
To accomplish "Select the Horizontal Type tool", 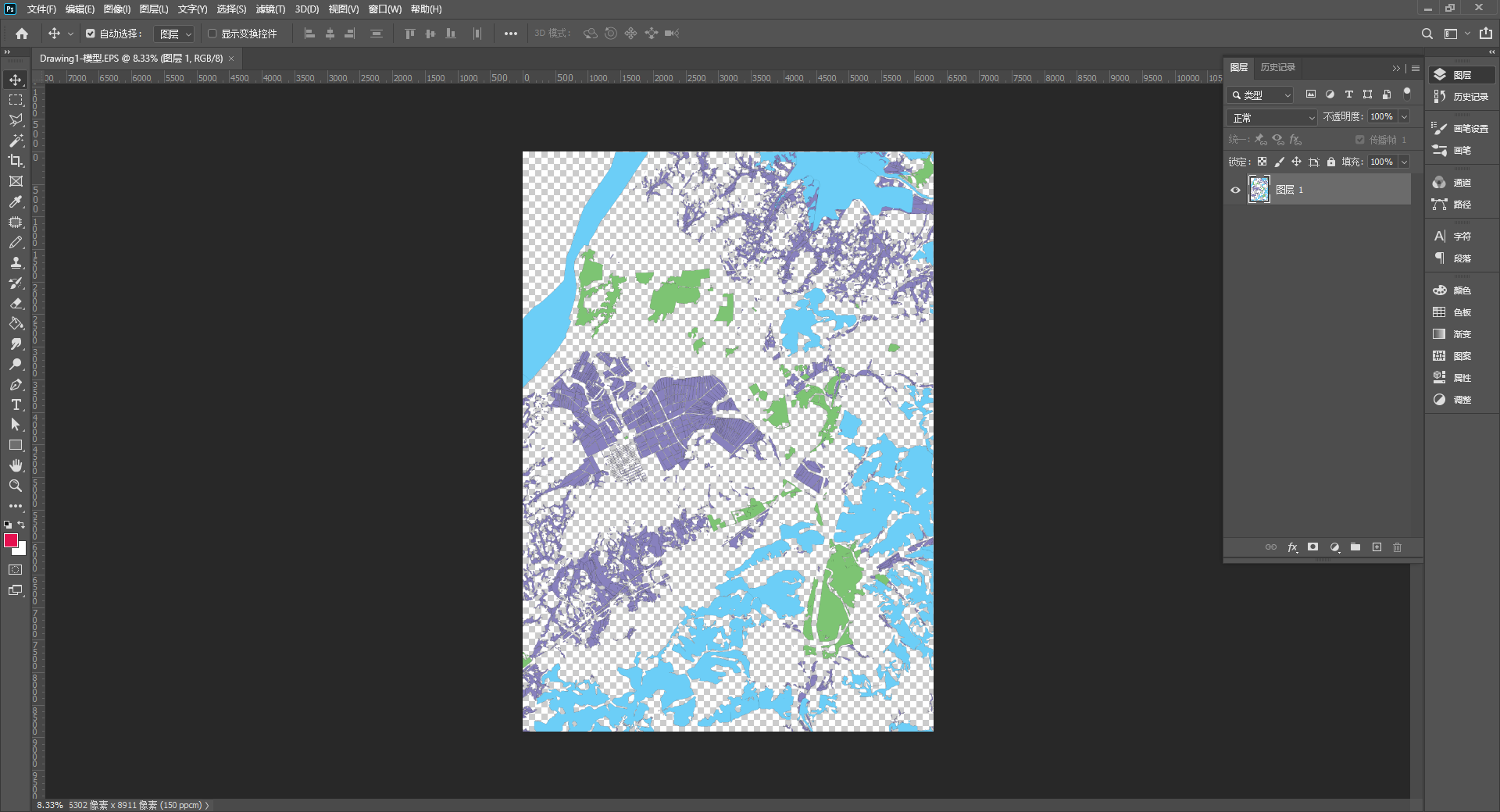I will (16, 404).
